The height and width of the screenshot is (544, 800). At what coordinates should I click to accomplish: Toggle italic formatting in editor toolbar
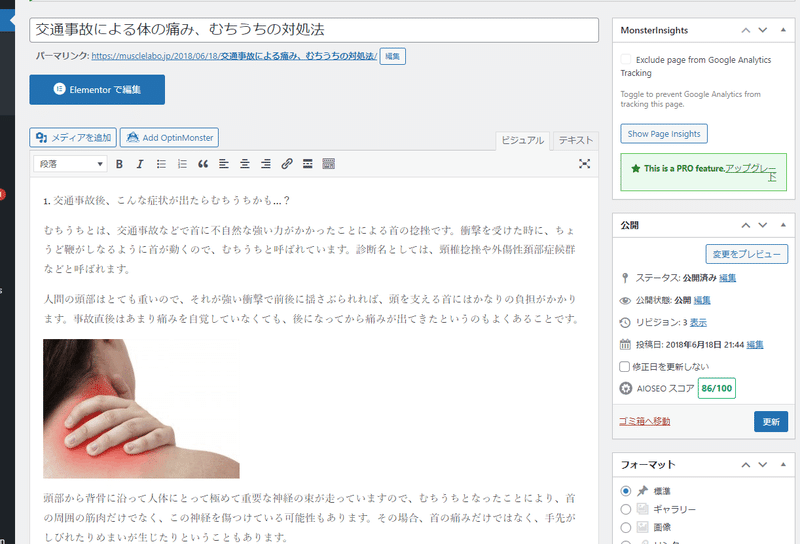point(140,164)
